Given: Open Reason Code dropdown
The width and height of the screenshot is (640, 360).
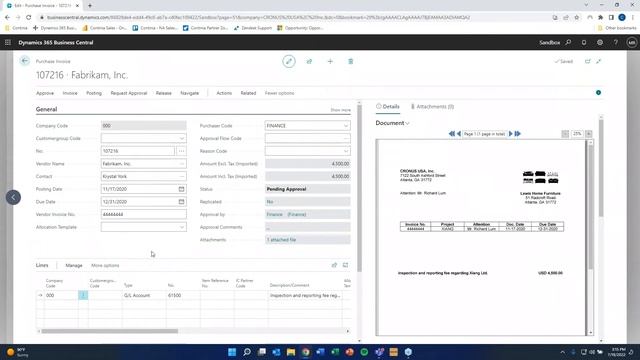Looking at the screenshot, I should (346, 151).
